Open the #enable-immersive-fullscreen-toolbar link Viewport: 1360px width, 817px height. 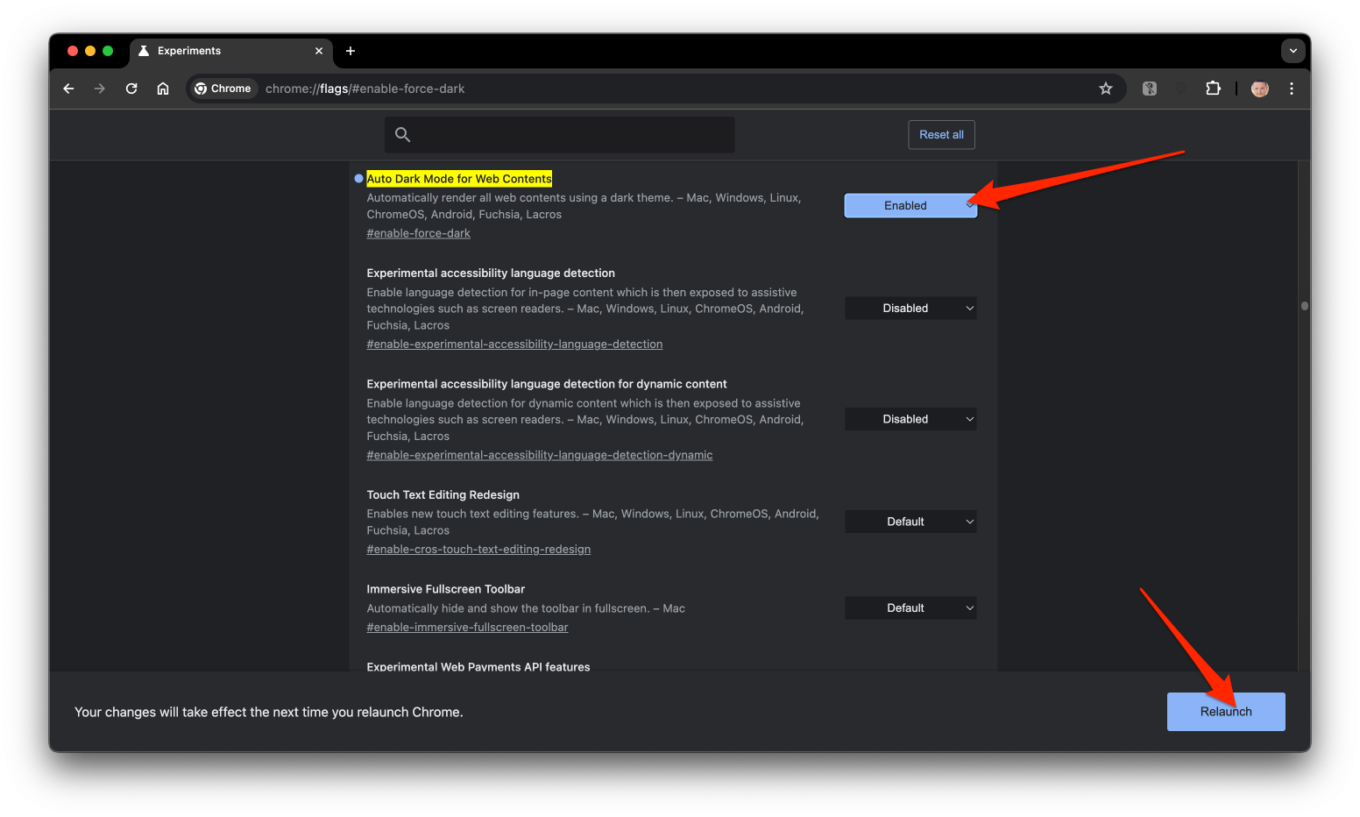pyautogui.click(x=467, y=627)
